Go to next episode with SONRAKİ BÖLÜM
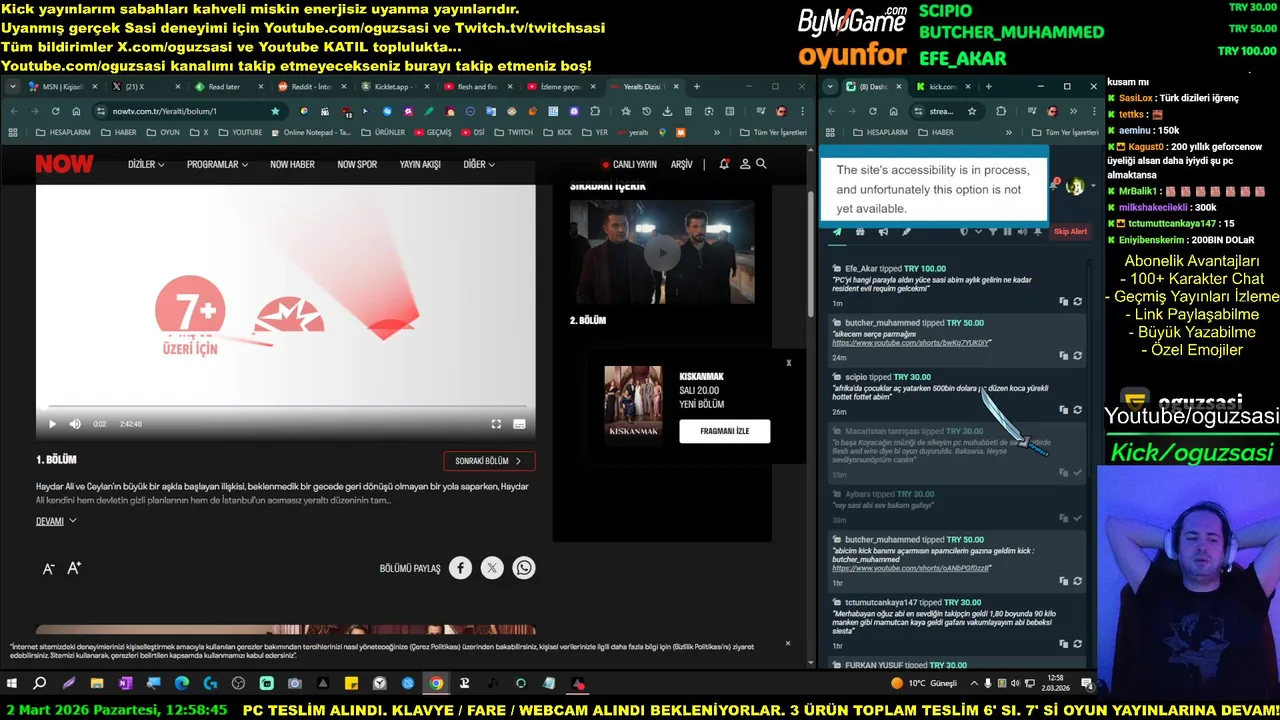1280x720 pixels. pyautogui.click(x=489, y=461)
